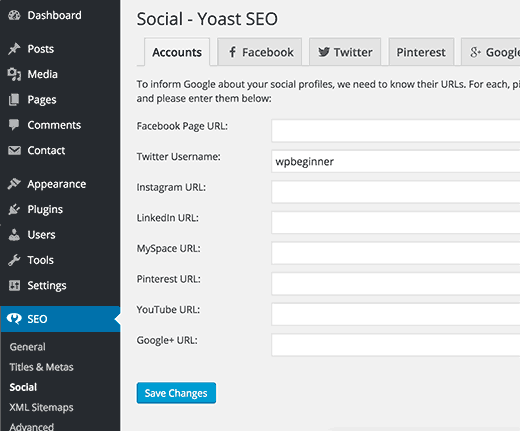Click the Users person icon
This screenshot has height=431, width=520.
tap(14, 234)
